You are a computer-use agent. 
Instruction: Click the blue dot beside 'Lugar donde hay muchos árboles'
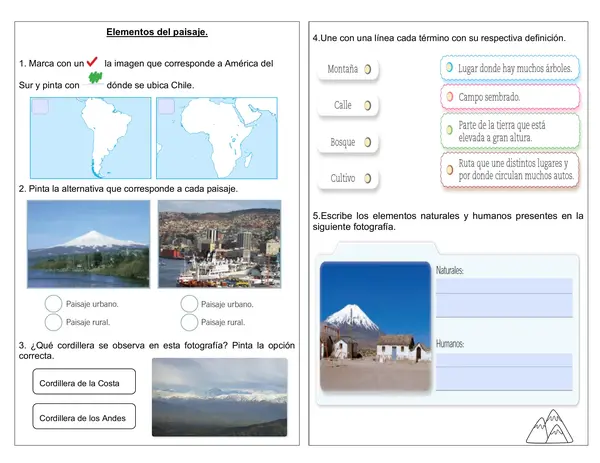click(x=450, y=68)
